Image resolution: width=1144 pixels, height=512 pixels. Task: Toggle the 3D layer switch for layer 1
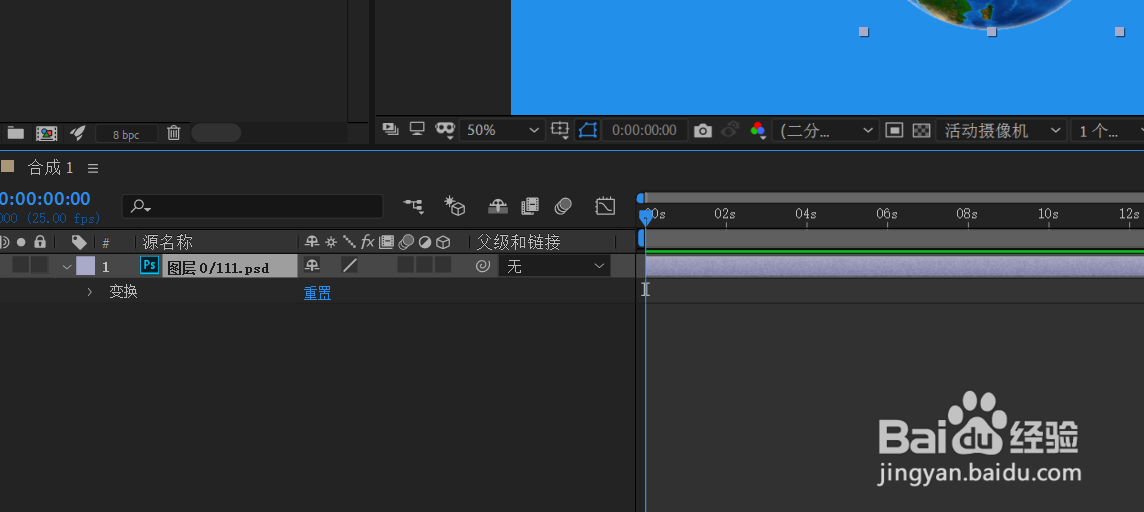click(x=443, y=265)
